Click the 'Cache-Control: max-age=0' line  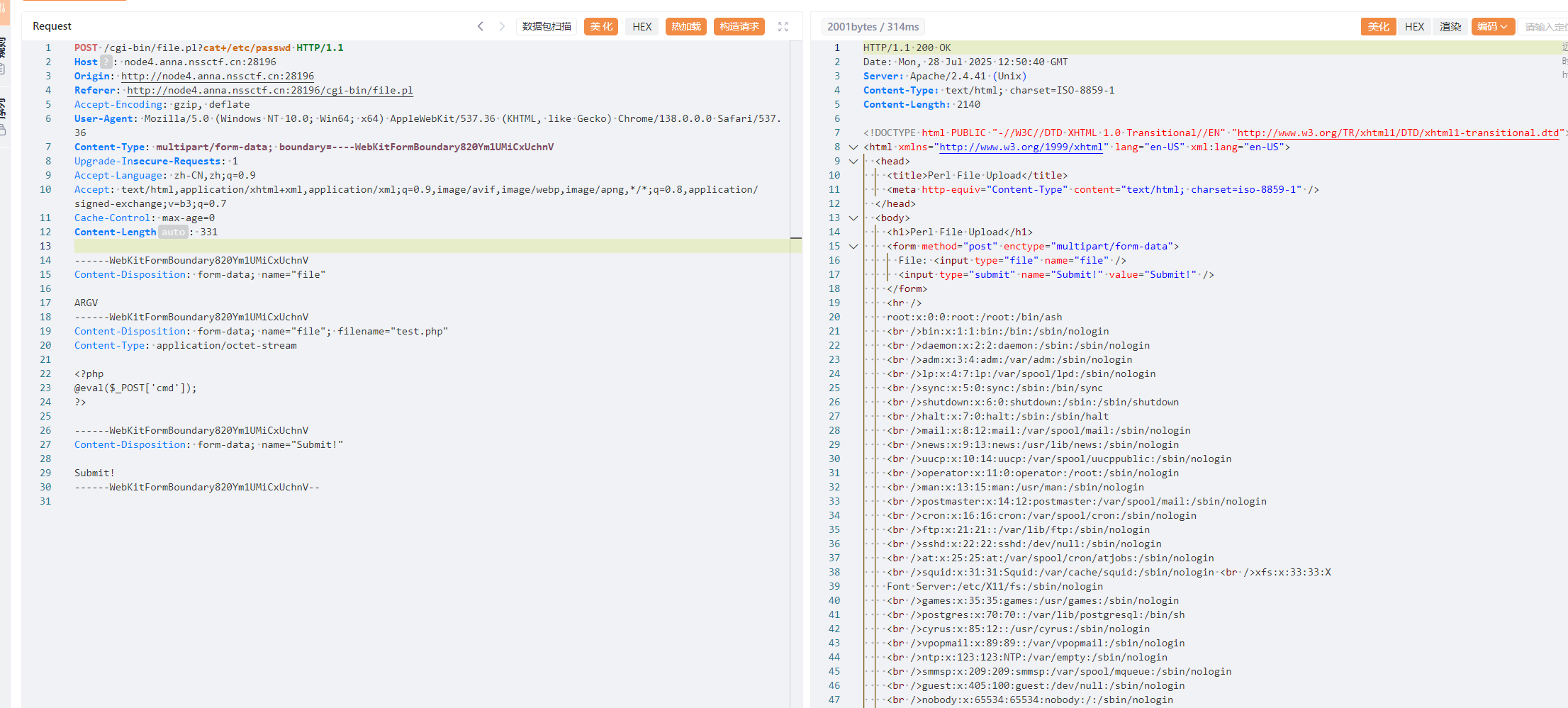pyautogui.click(x=145, y=218)
